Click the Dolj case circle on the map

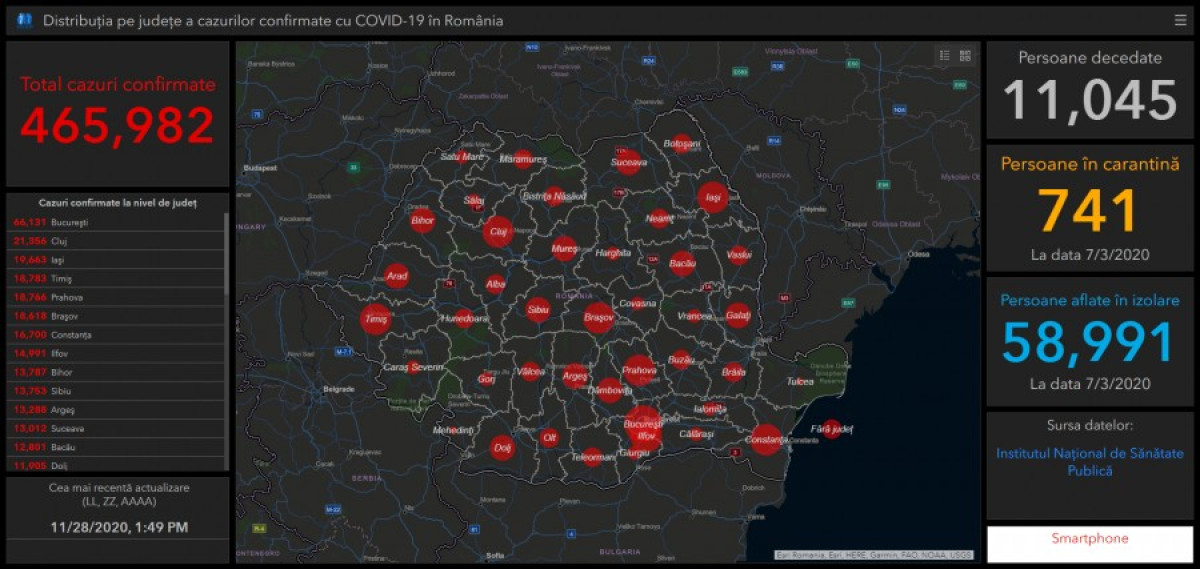click(502, 448)
